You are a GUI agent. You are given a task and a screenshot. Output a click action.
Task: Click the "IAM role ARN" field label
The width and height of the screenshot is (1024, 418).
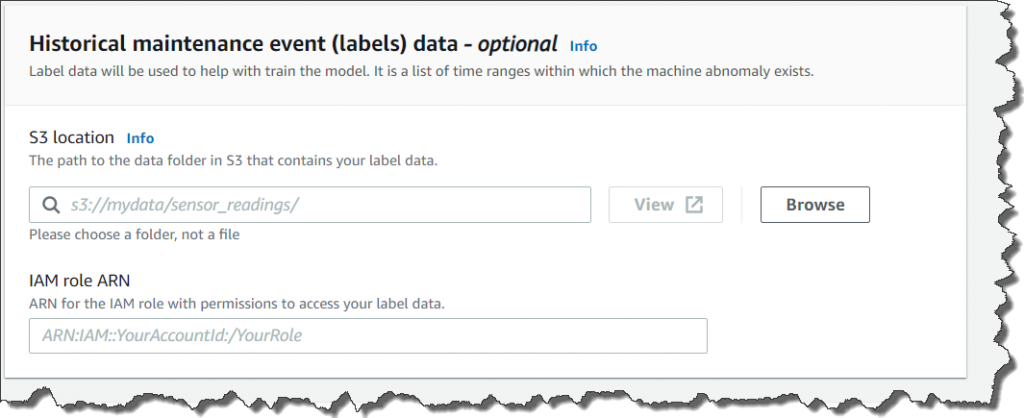[x=80, y=280]
